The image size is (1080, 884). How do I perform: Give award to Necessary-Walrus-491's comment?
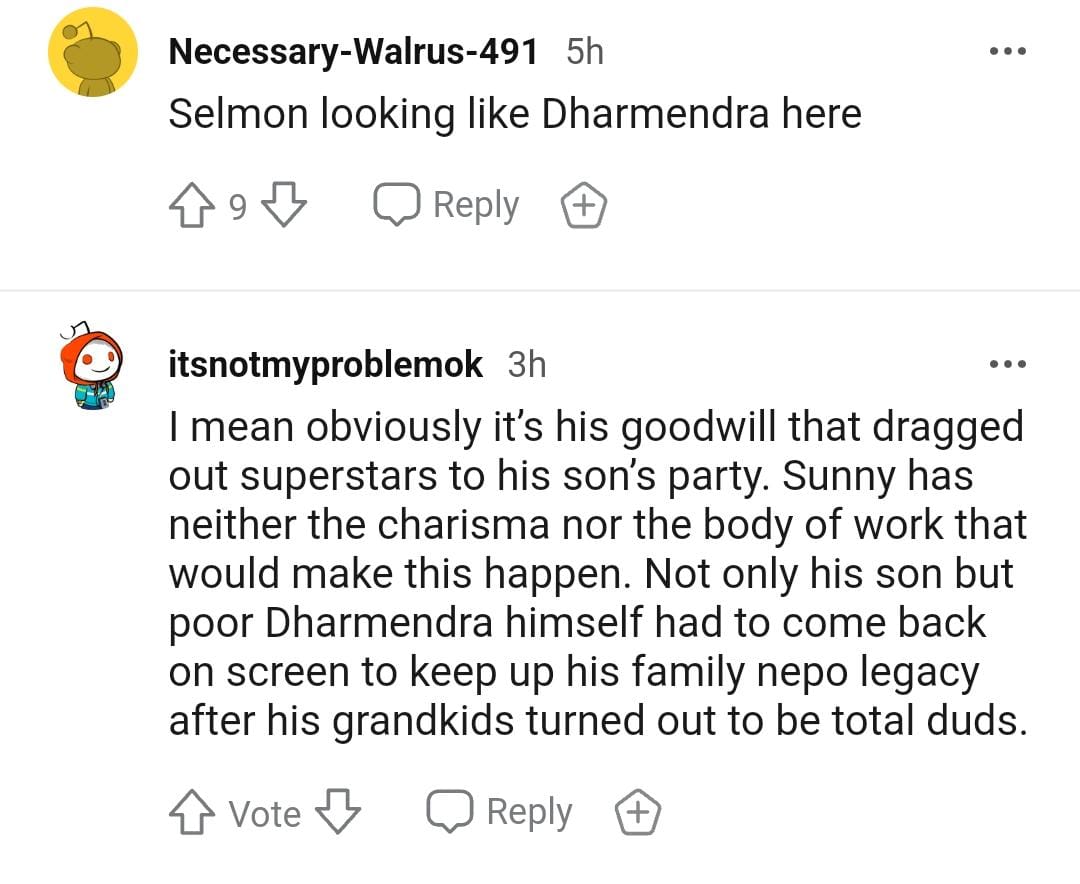click(x=584, y=207)
